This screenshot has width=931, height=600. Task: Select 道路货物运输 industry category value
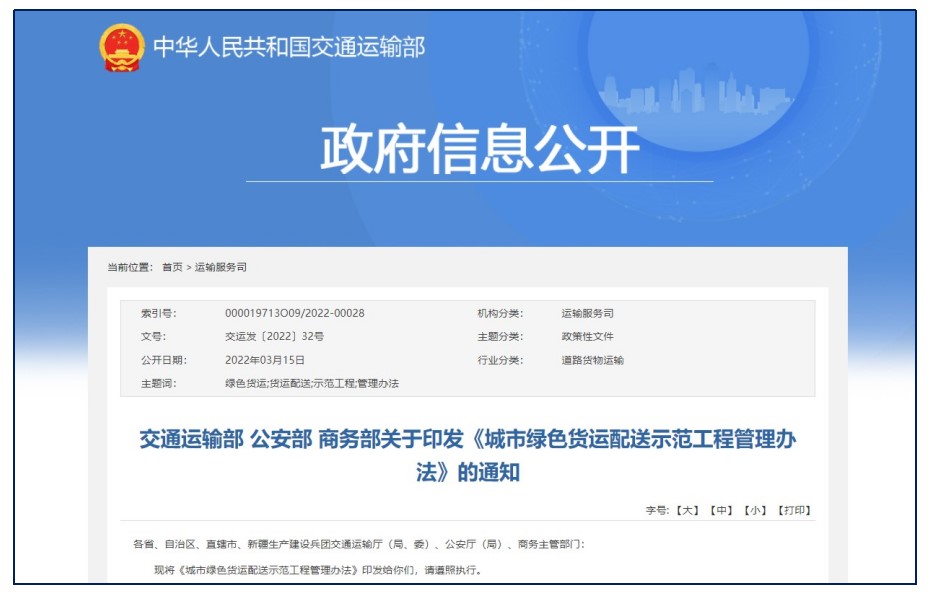click(593, 360)
